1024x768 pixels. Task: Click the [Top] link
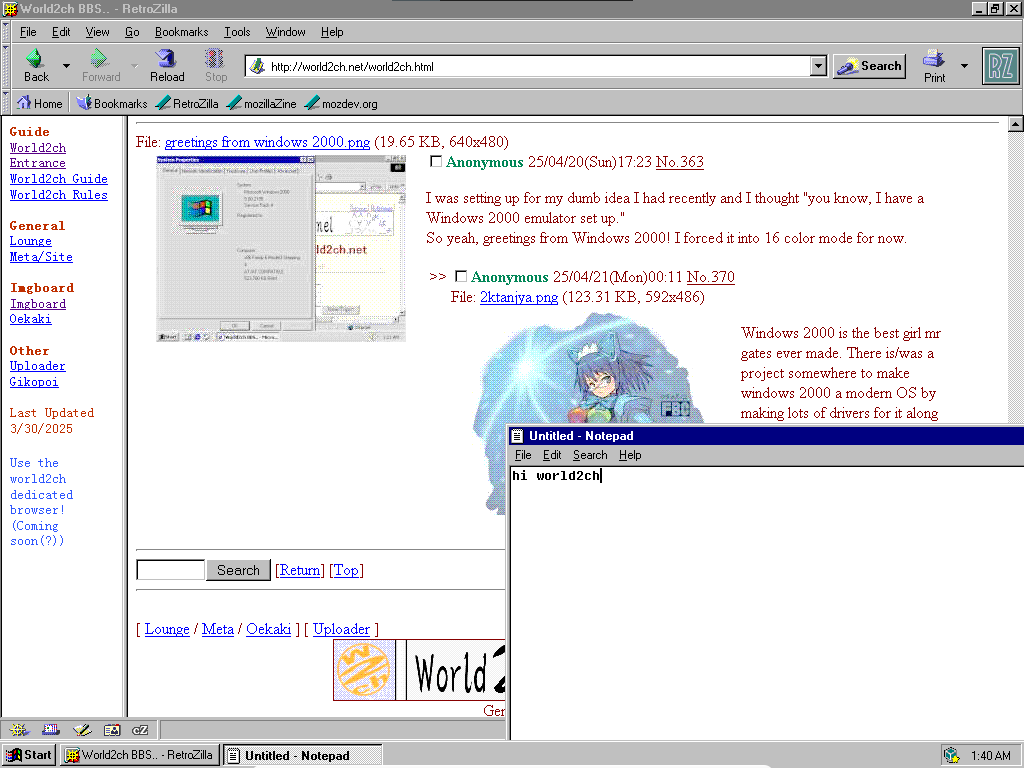(346, 570)
